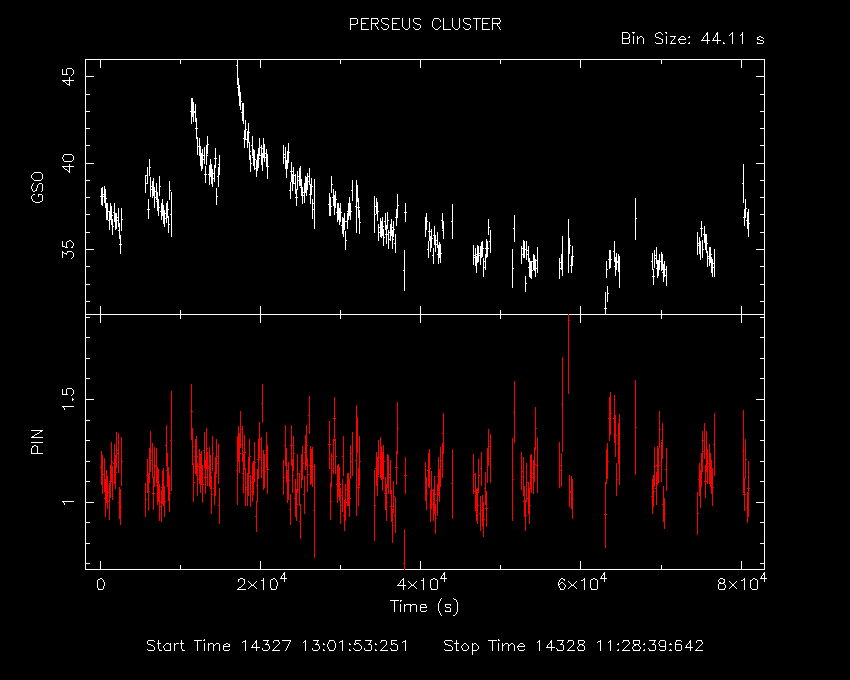Click the 1 tick label on PIN axis

(69, 502)
